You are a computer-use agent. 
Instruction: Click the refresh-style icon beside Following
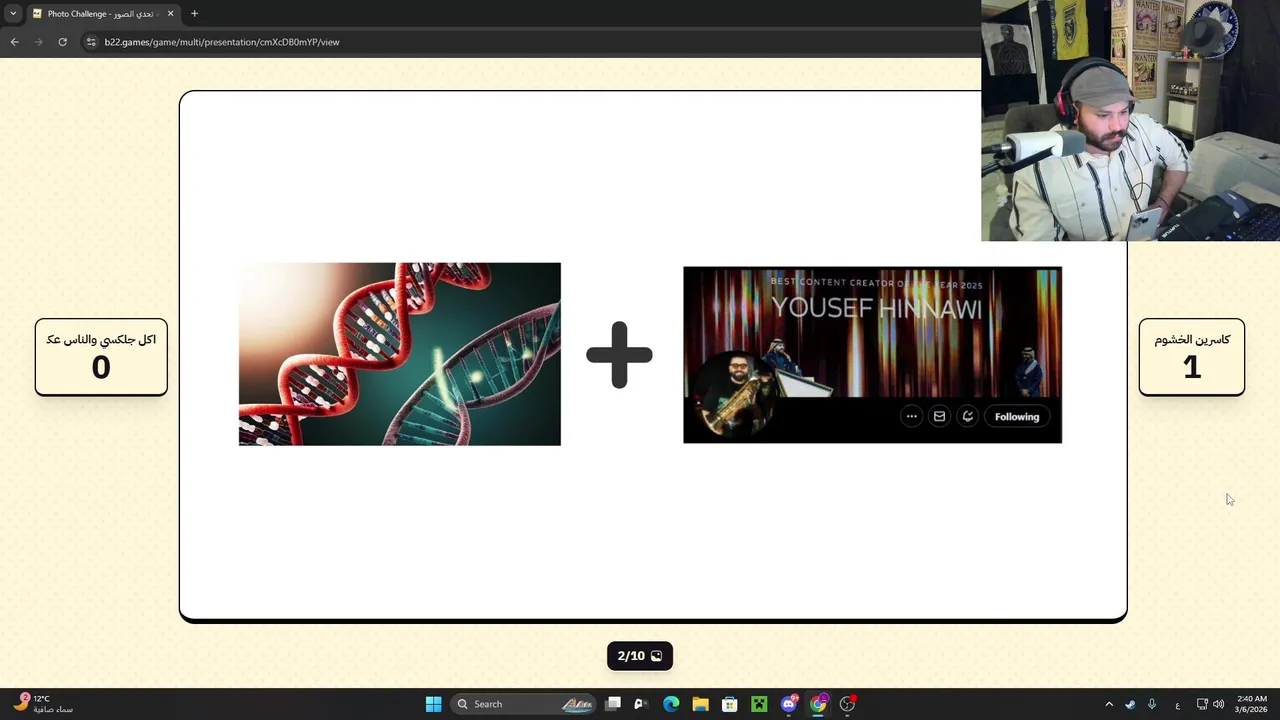[x=967, y=417]
